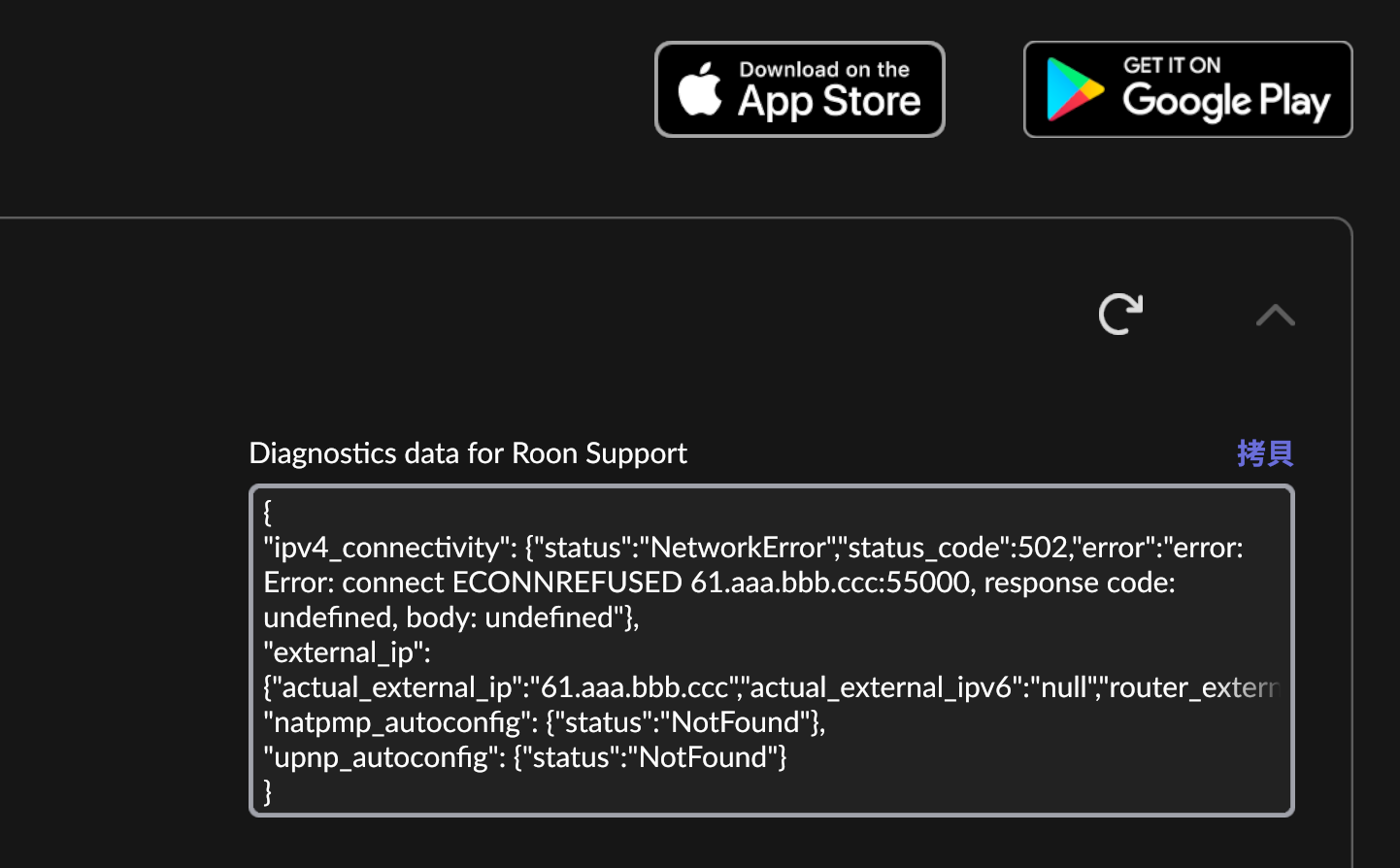This screenshot has height=868, width=1400.
Task: Click the 拷貝 copy link
Action: [1264, 452]
